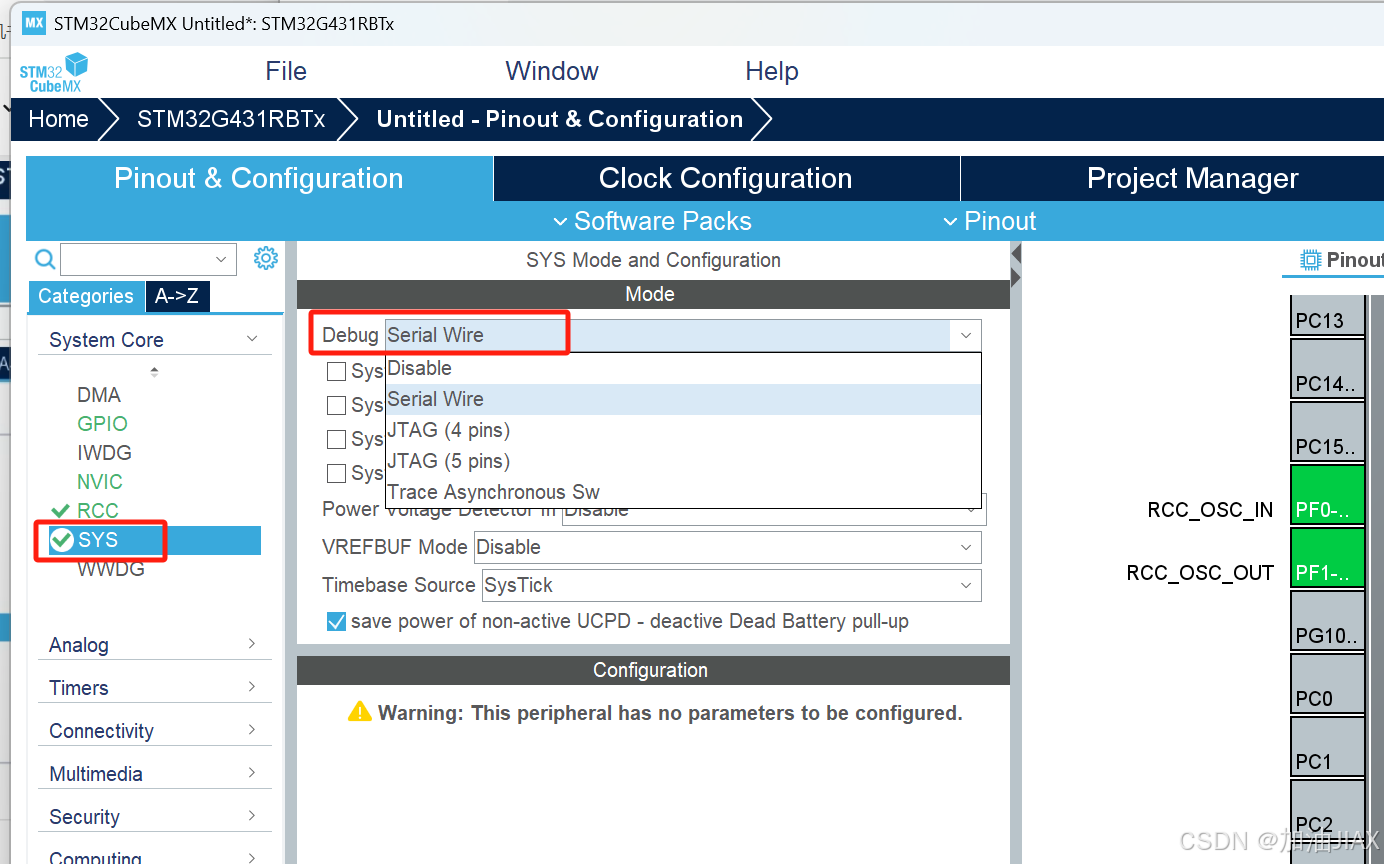Go to the Home breadcrumb

point(58,119)
